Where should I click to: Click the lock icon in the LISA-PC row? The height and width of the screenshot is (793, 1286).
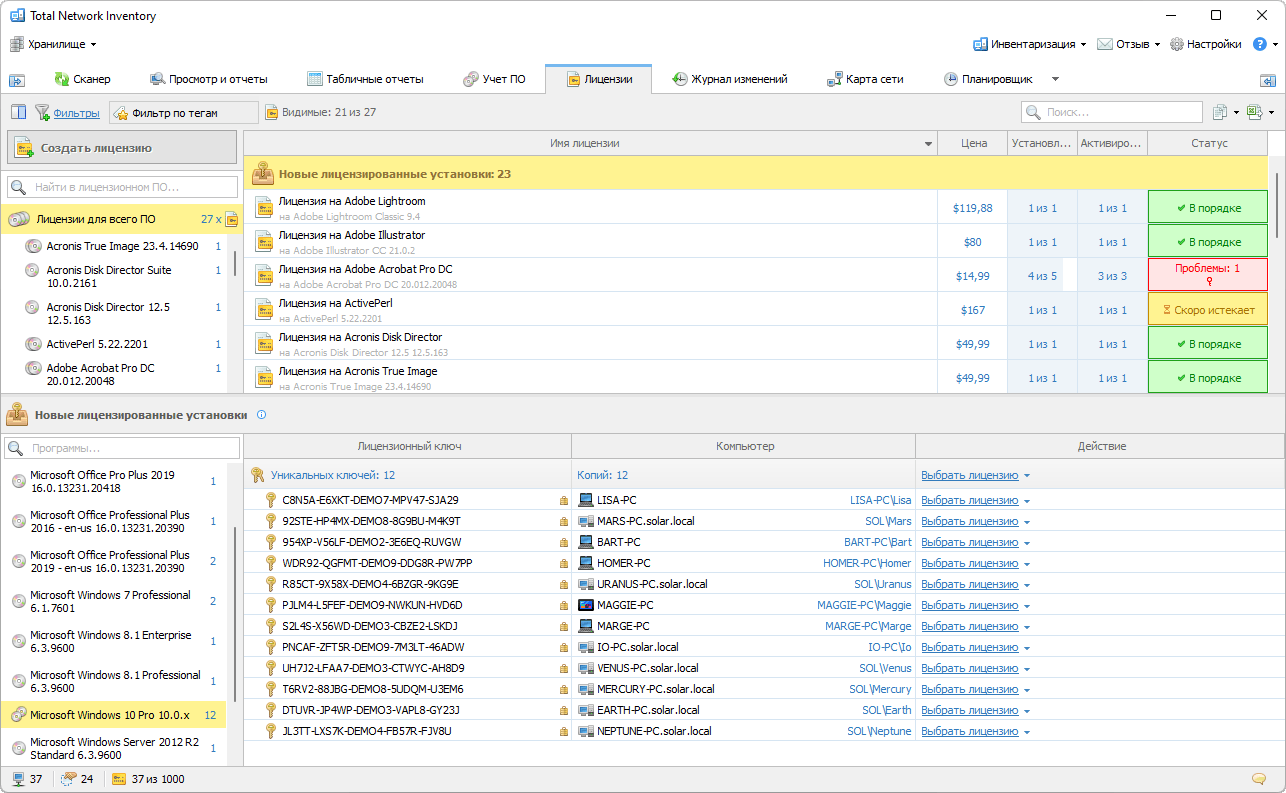(563, 500)
